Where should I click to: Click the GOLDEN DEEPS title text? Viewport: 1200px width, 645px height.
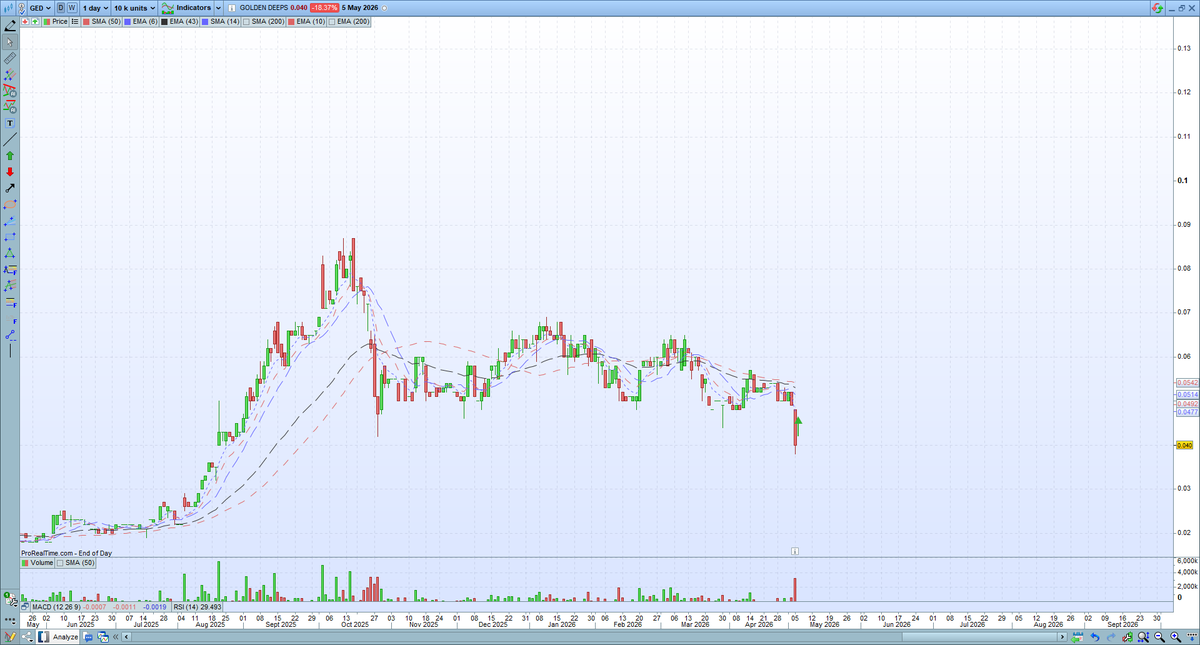point(263,8)
